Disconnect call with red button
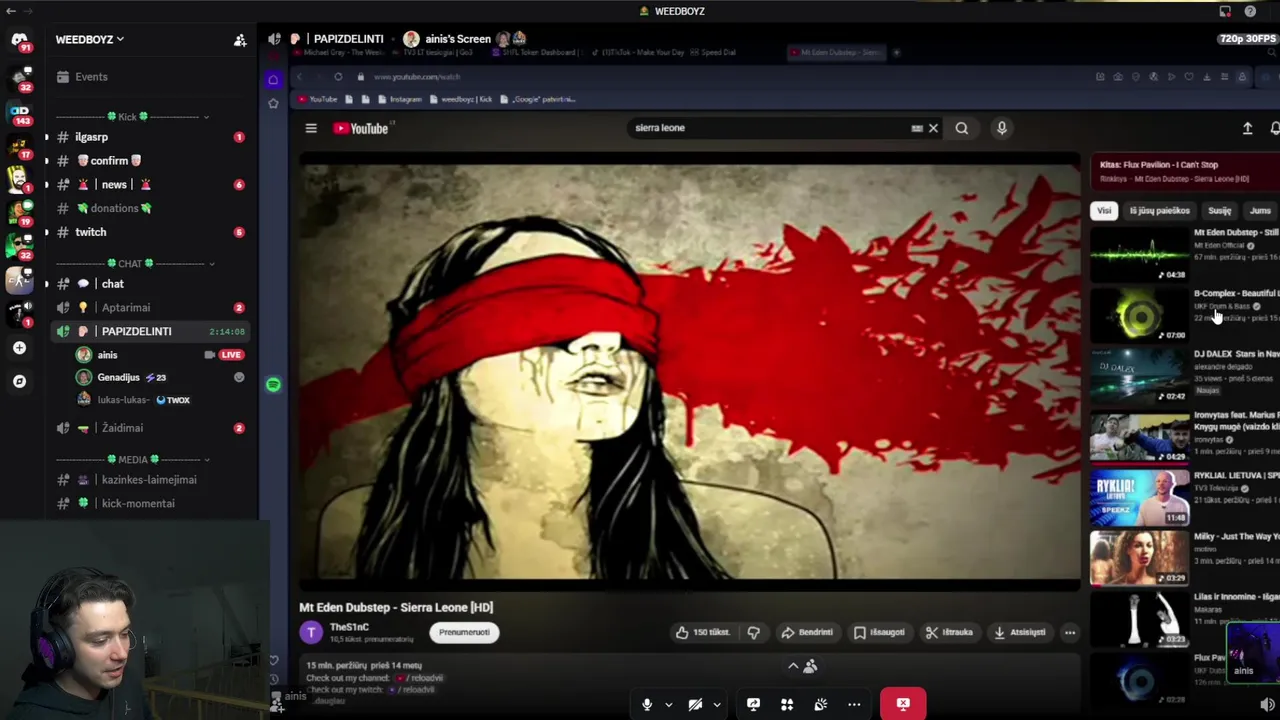1280x720 pixels. pyautogui.click(x=903, y=704)
